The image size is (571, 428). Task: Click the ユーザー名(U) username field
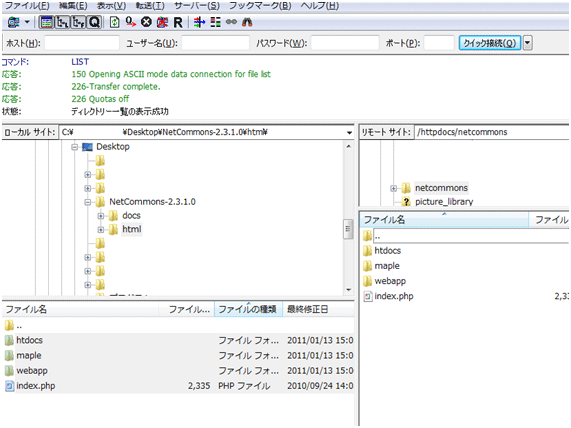pos(216,43)
